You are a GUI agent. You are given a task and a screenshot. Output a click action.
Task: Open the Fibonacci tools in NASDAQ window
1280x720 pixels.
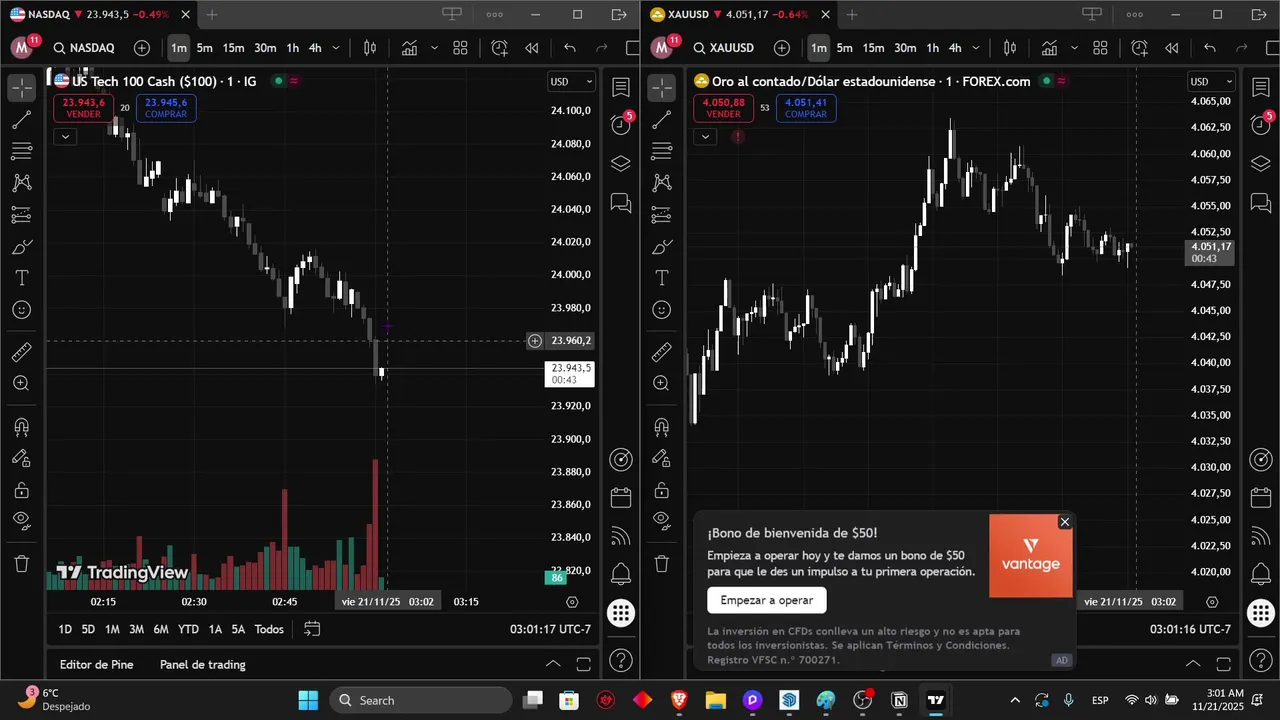pyautogui.click(x=22, y=152)
